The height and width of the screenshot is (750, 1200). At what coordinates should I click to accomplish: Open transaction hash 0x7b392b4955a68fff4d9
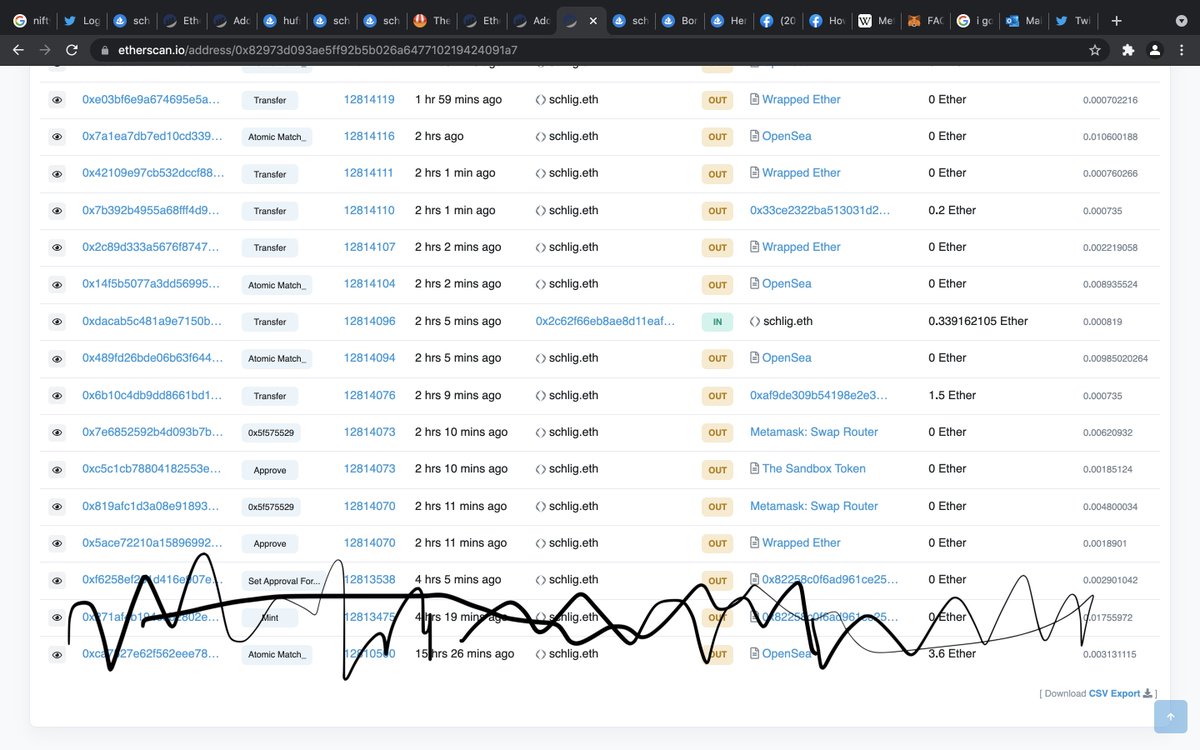(x=151, y=211)
